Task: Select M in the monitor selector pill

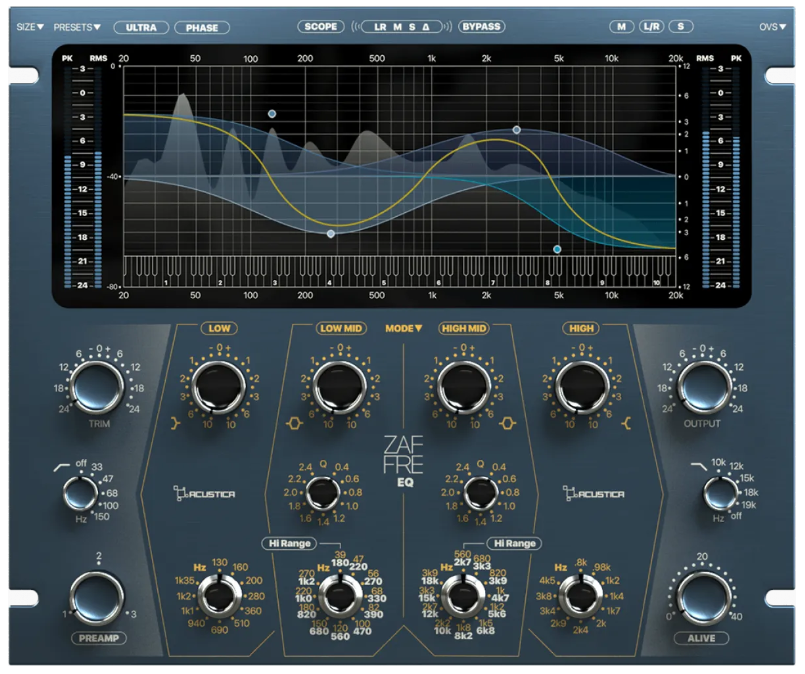Action: pyautogui.click(x=397, y=27)
